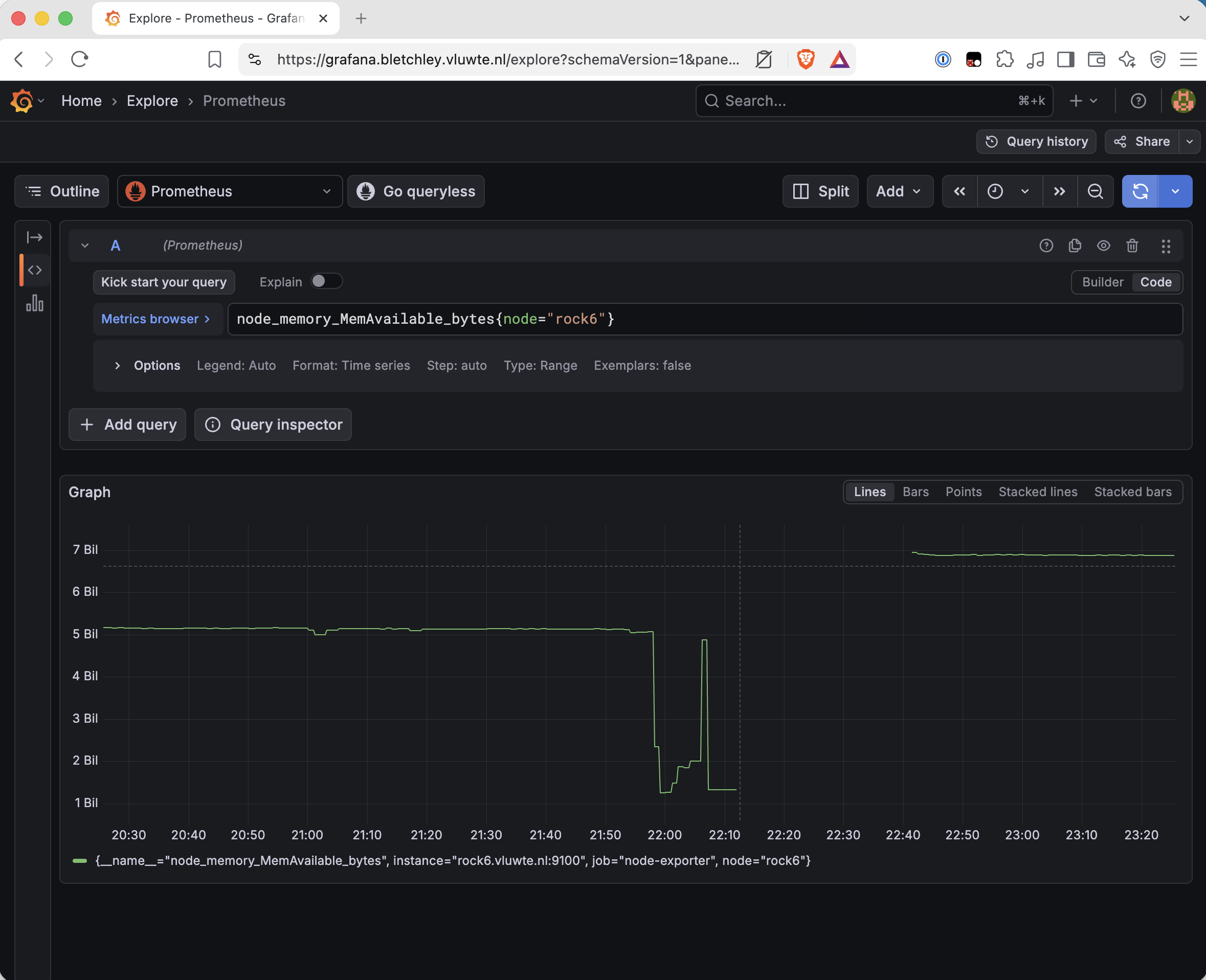Click Add query button
This screenshot has height=980, width=1206.
click(x=127, y=425)
